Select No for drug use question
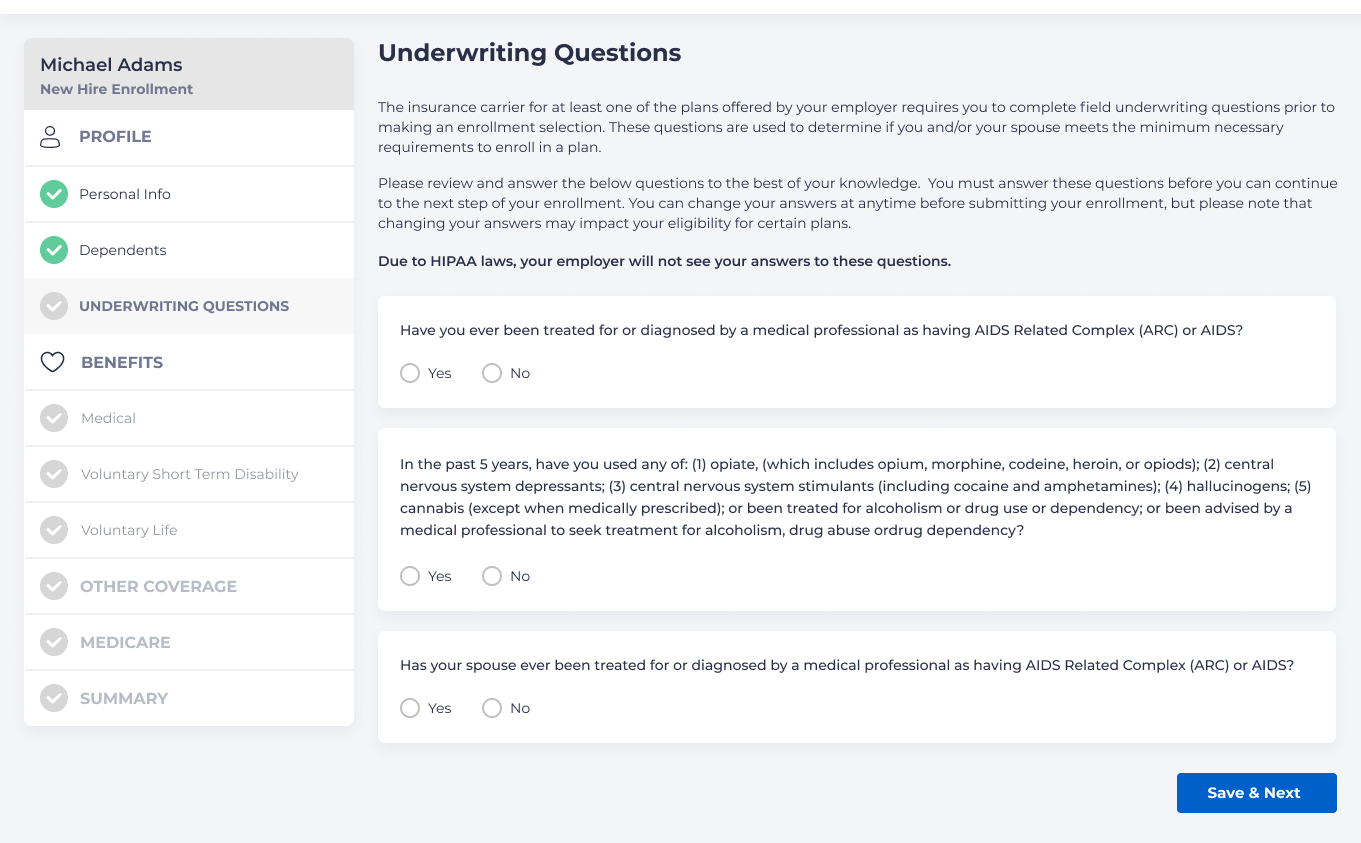 [492, 576]
